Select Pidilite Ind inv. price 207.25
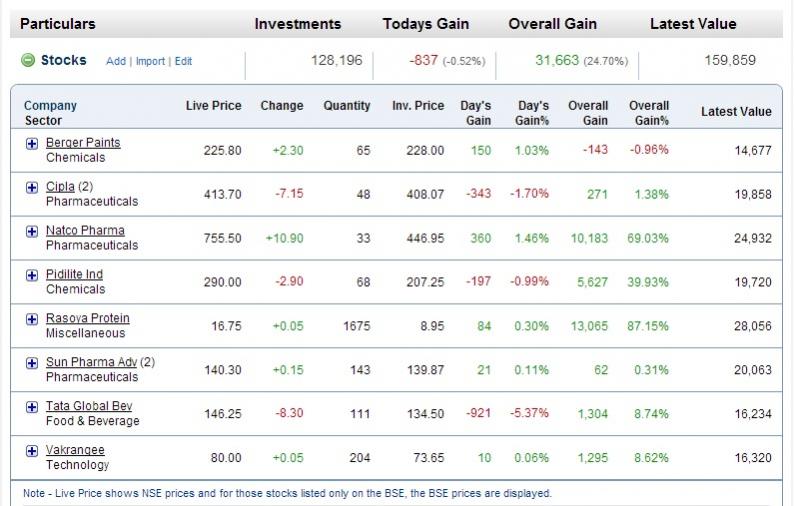 (425, 282)
